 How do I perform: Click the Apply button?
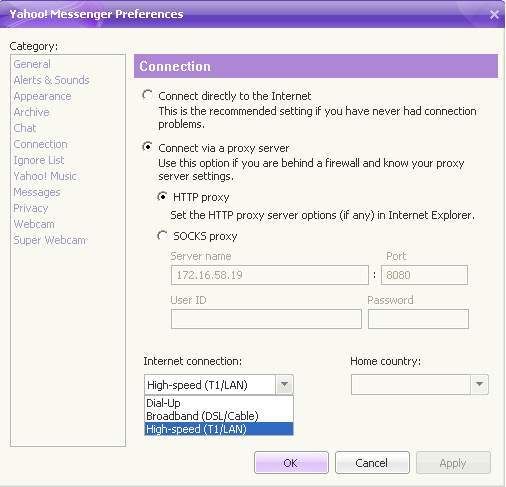pyautogui.click(x=453, y=463)
